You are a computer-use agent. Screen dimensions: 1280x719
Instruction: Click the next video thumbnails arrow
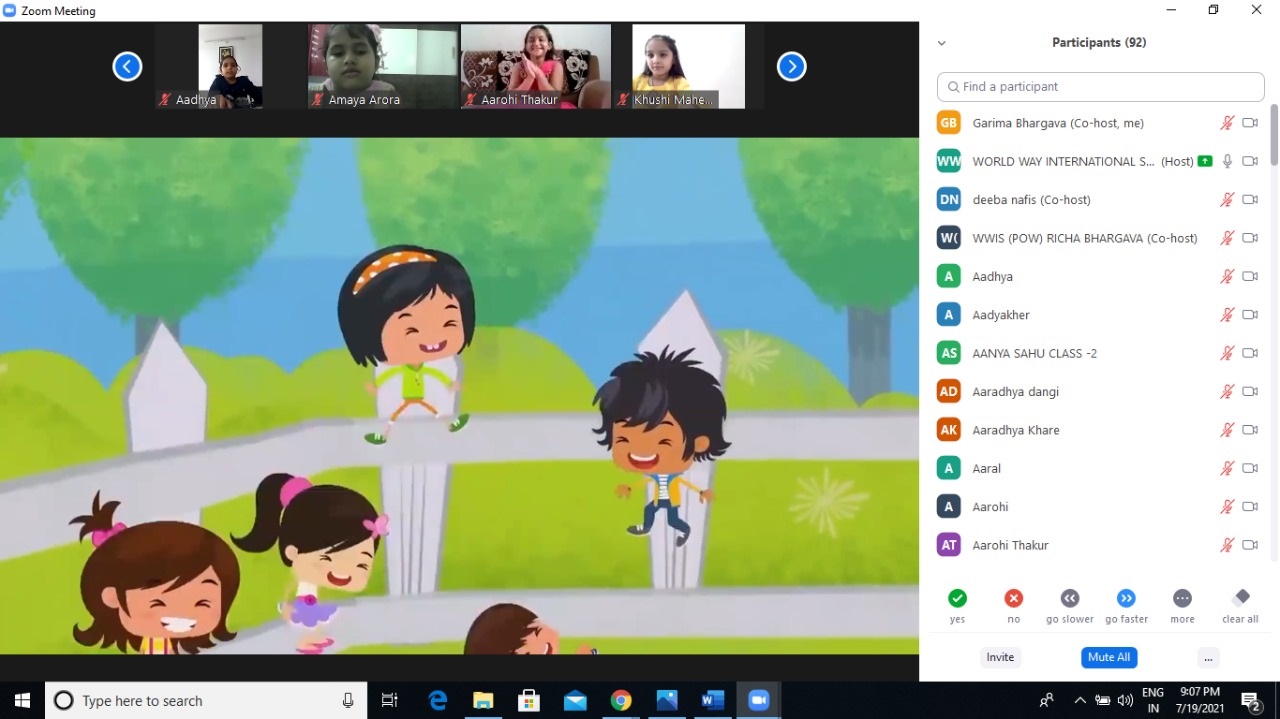tap(791, 67)
